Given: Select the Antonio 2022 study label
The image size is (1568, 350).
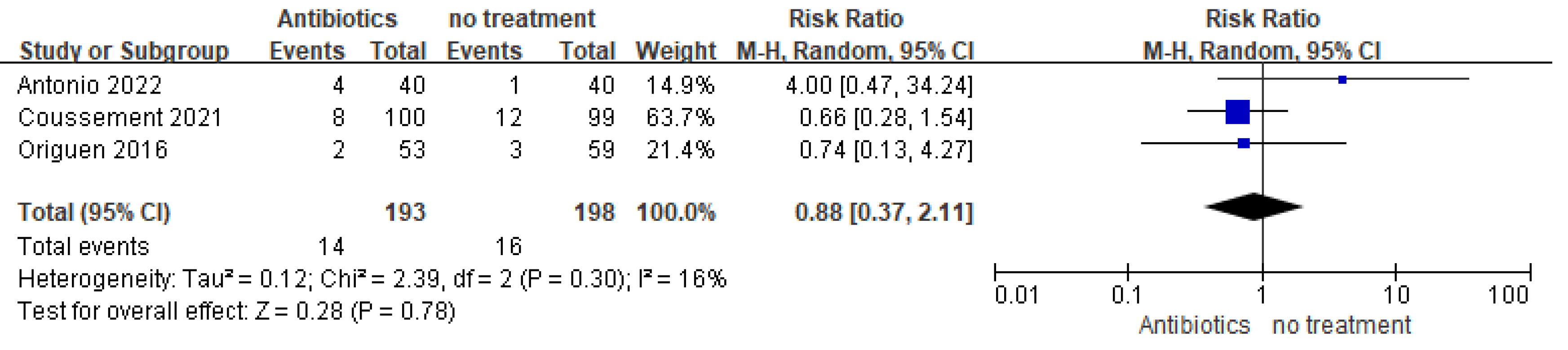Looking at the screenshot, I should click(89, 85).
